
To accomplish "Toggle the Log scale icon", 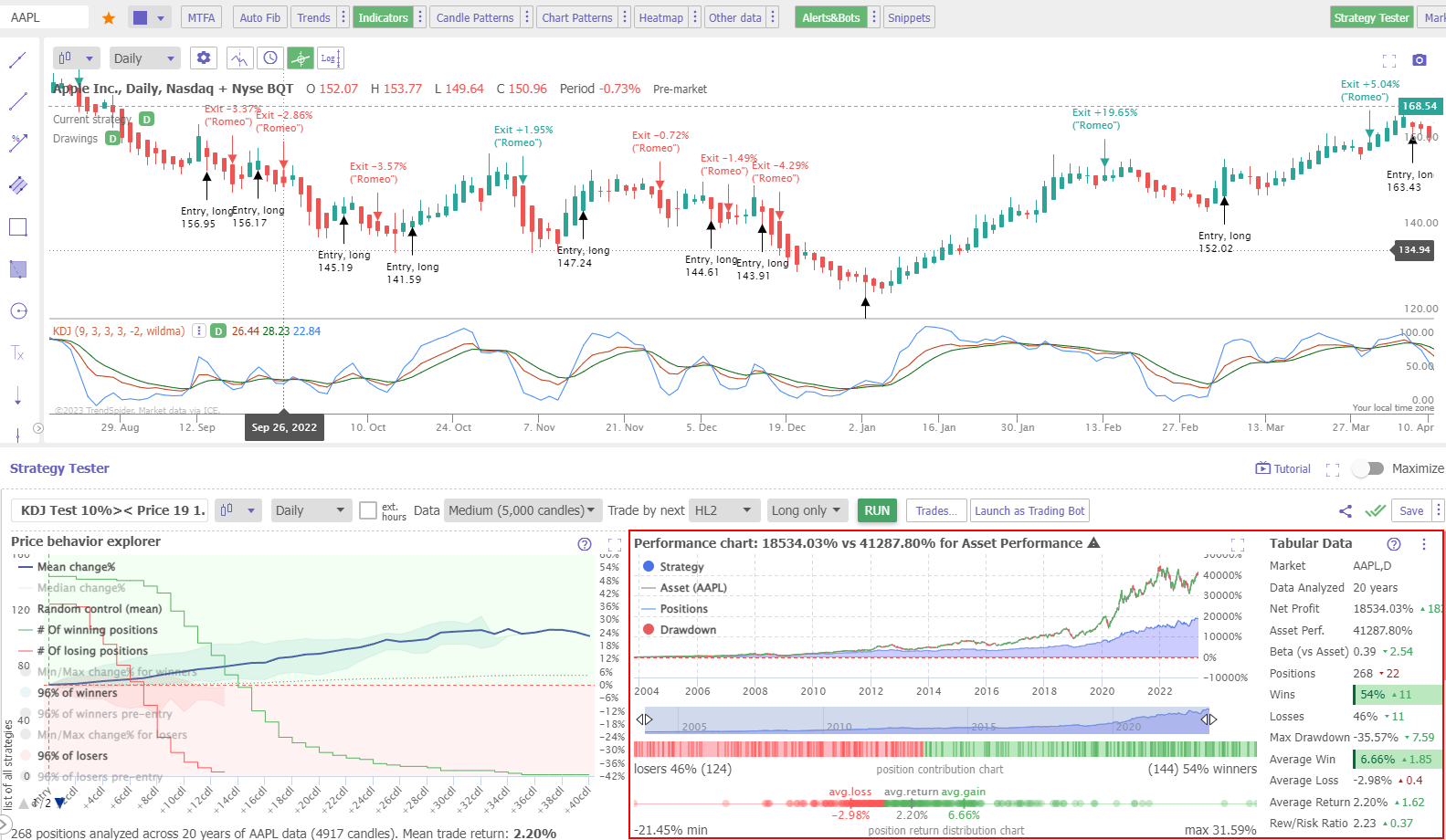I will pyautogui.click(x=330, y=58).
